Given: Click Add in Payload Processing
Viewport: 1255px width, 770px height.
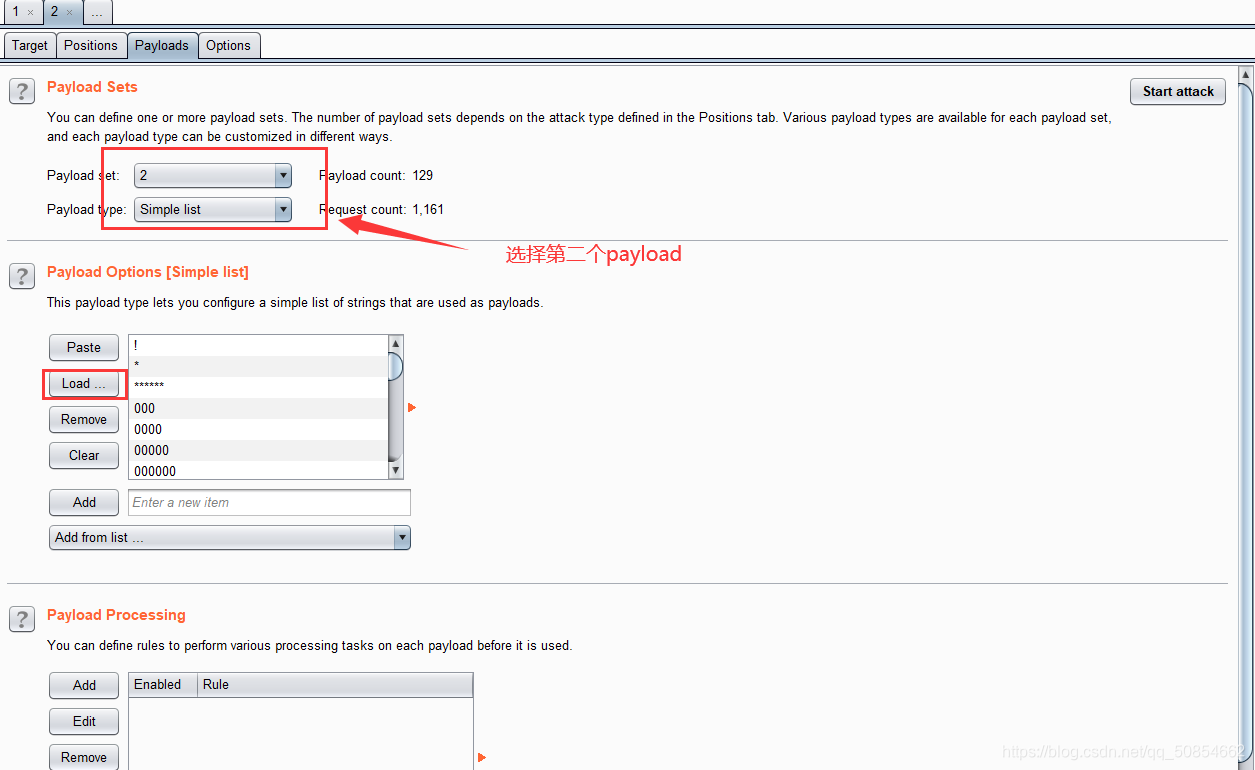Looking at the screenshot, I should point(84,685).
